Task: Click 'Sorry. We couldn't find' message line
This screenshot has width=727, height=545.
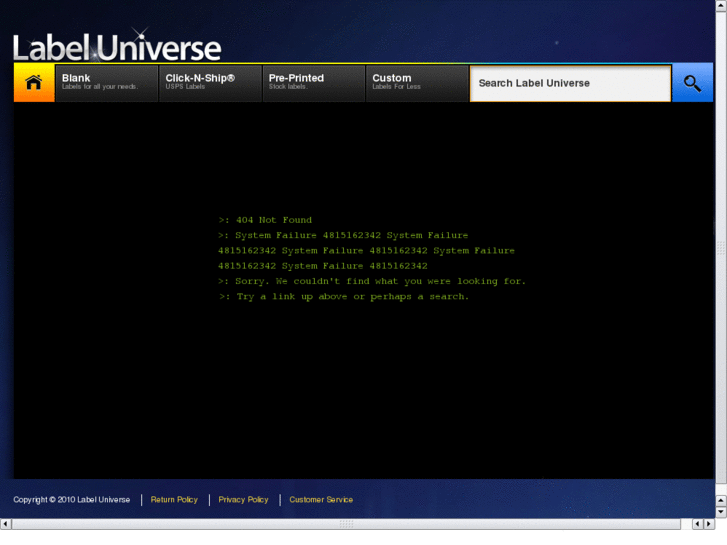Action: pos(372,281)
